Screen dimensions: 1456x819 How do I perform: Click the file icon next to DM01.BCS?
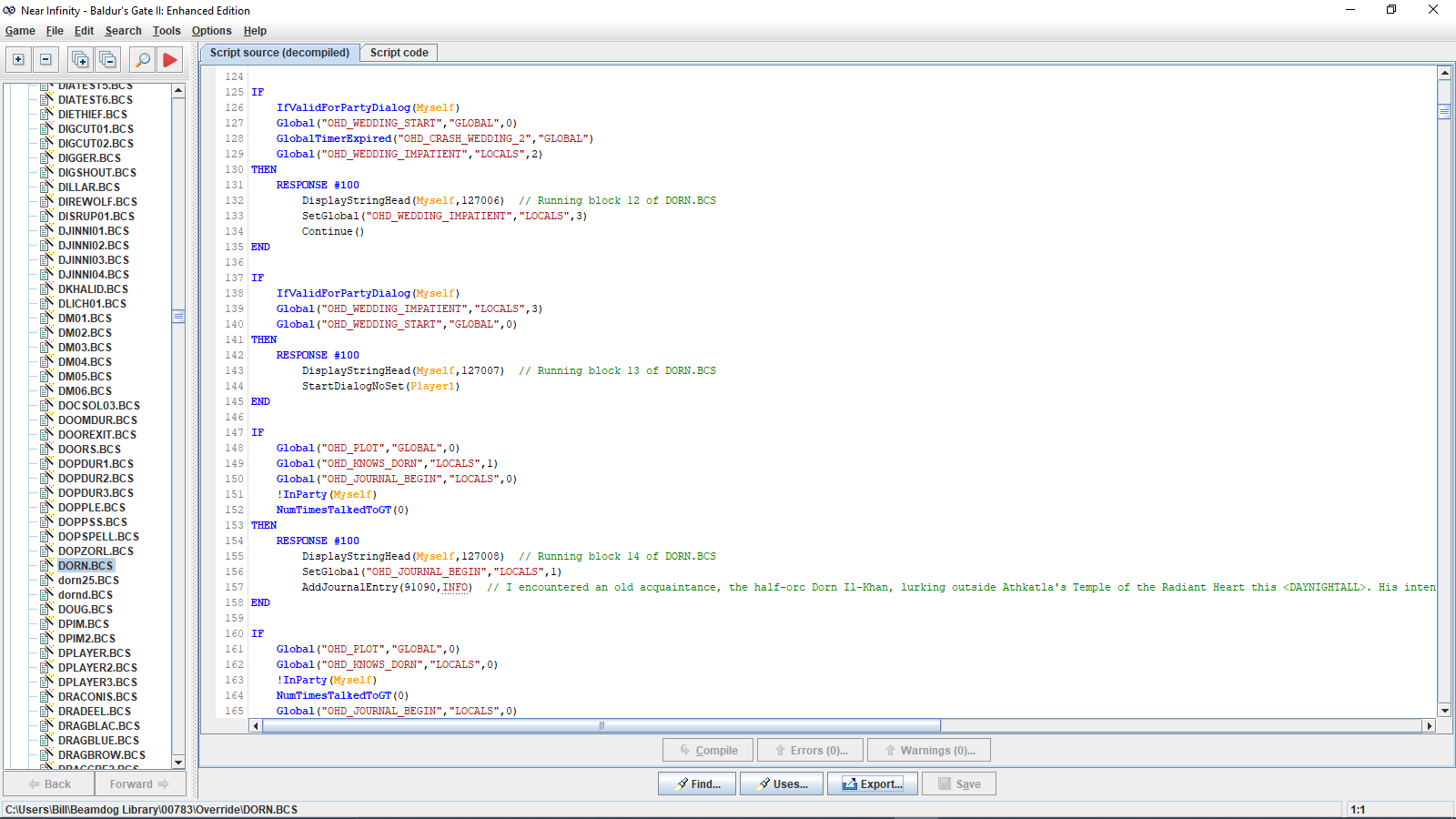click(x=47, y=318)
